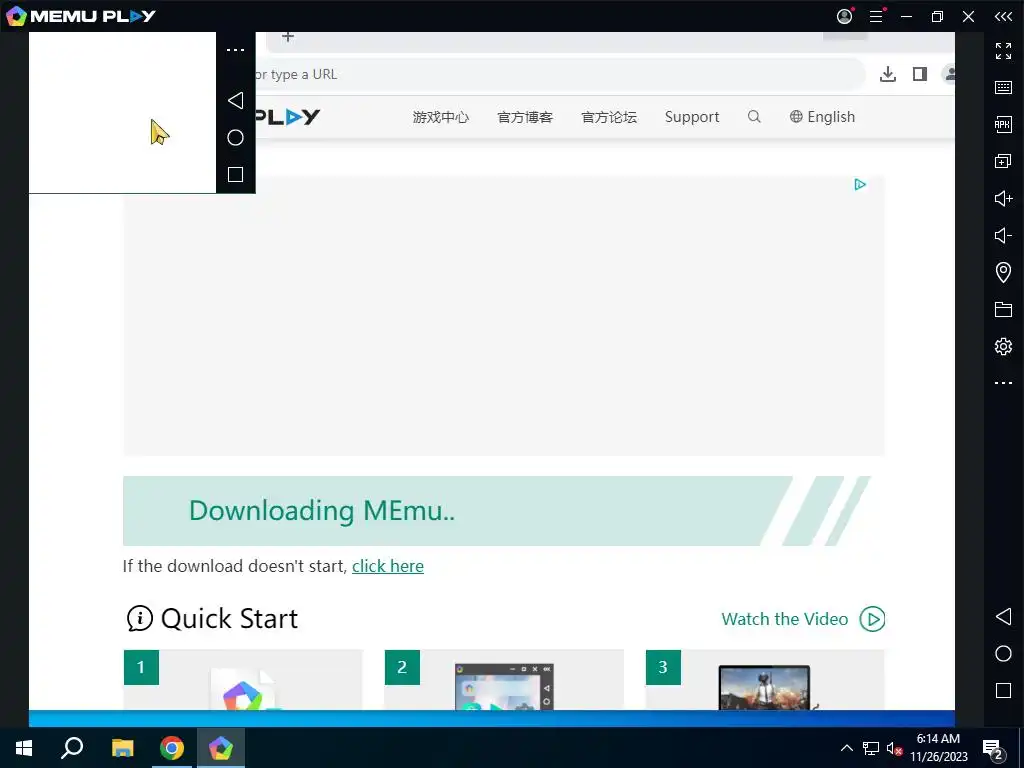This screenshot has height=768, width=1024.
Task: Open browser downloads icon
Action: click(888, 74)
